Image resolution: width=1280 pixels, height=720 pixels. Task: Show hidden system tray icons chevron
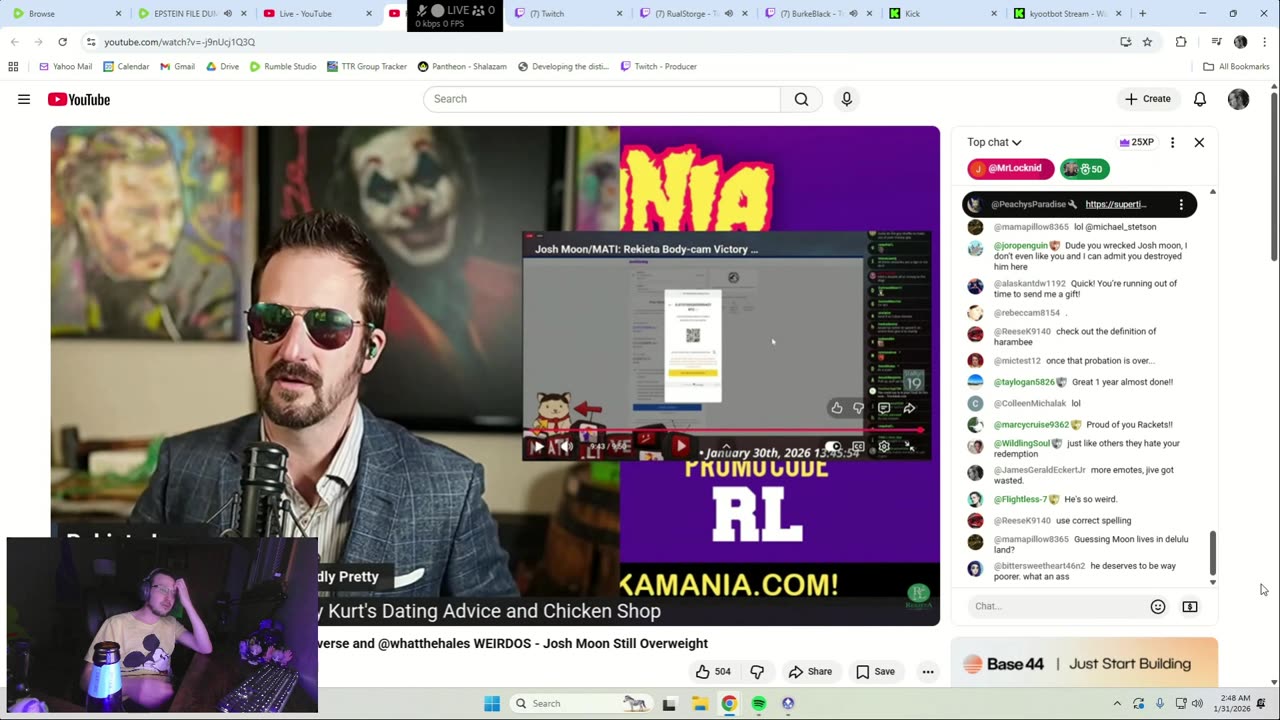point(1117,703)
